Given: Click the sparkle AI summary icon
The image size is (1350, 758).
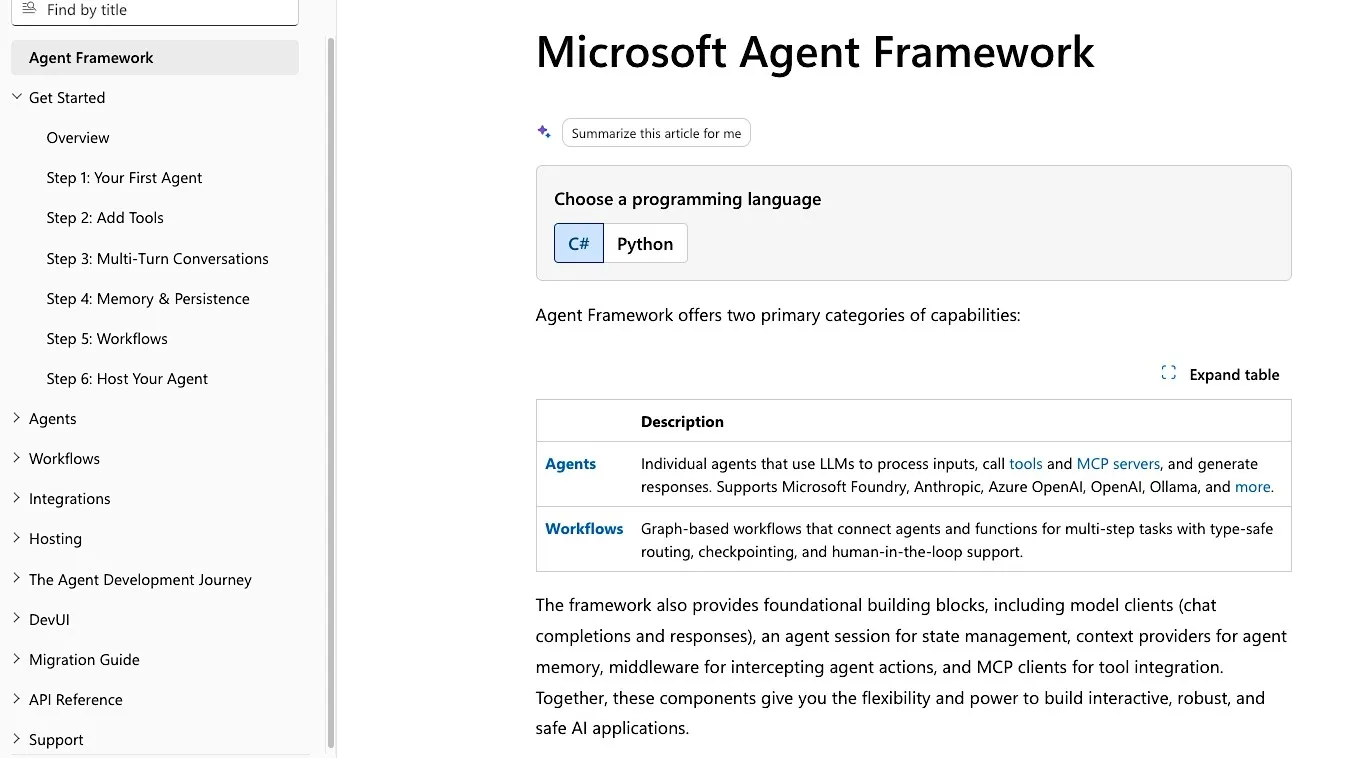Looking at the screenshot, I should coord(544,132).
